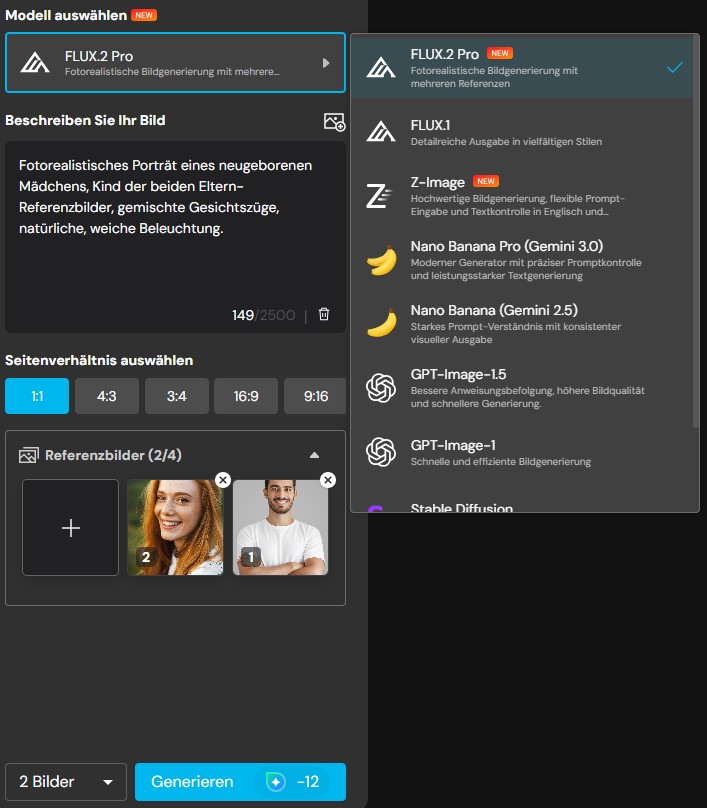Click the -12 credit cost text
This screenshot has width=707, height=808.
(308, 782)
